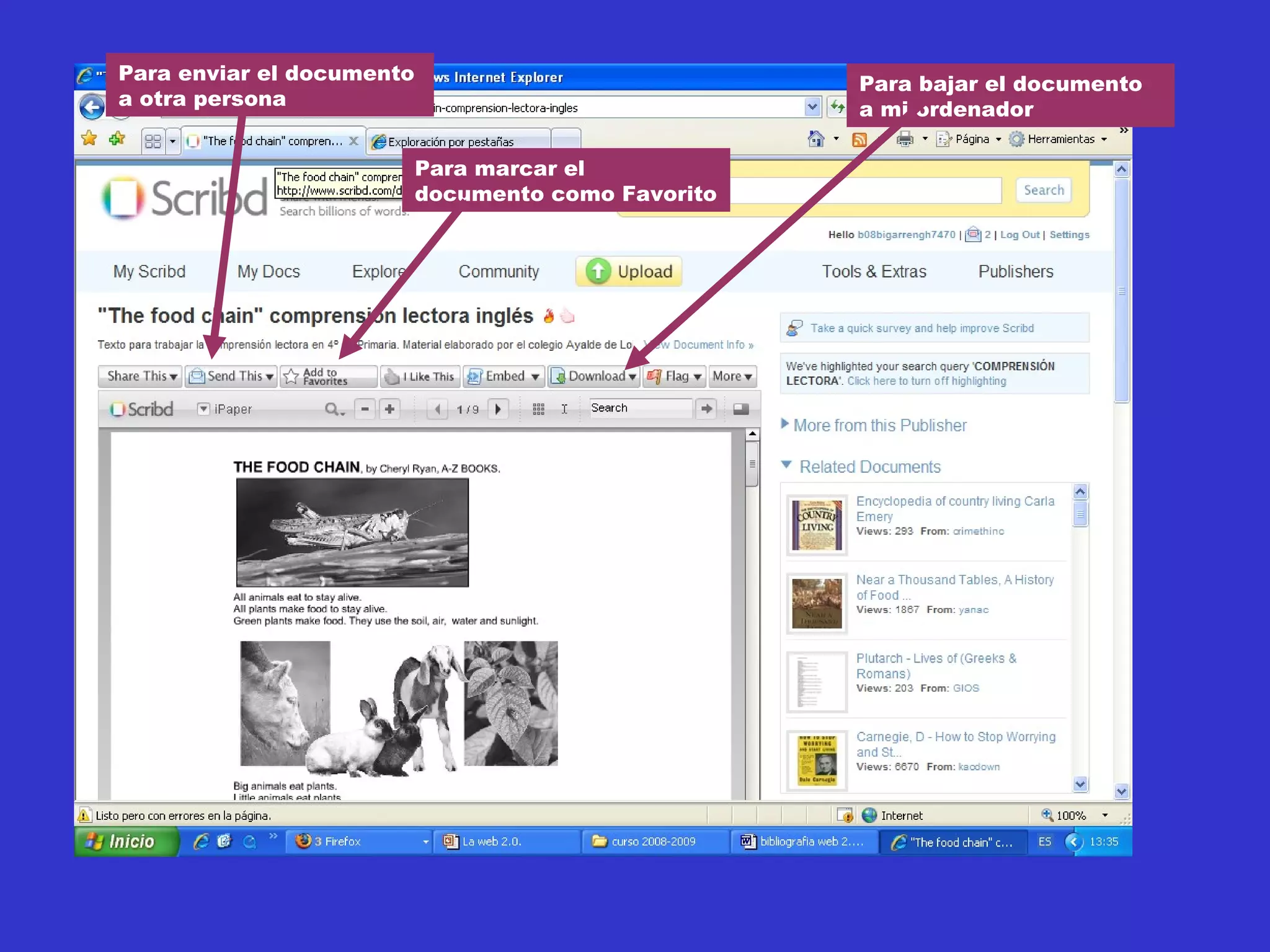Viewport: 1270px width, 952px height.
Task: Click the Scribd top Search button
Action: click(x=1044, y=190)
